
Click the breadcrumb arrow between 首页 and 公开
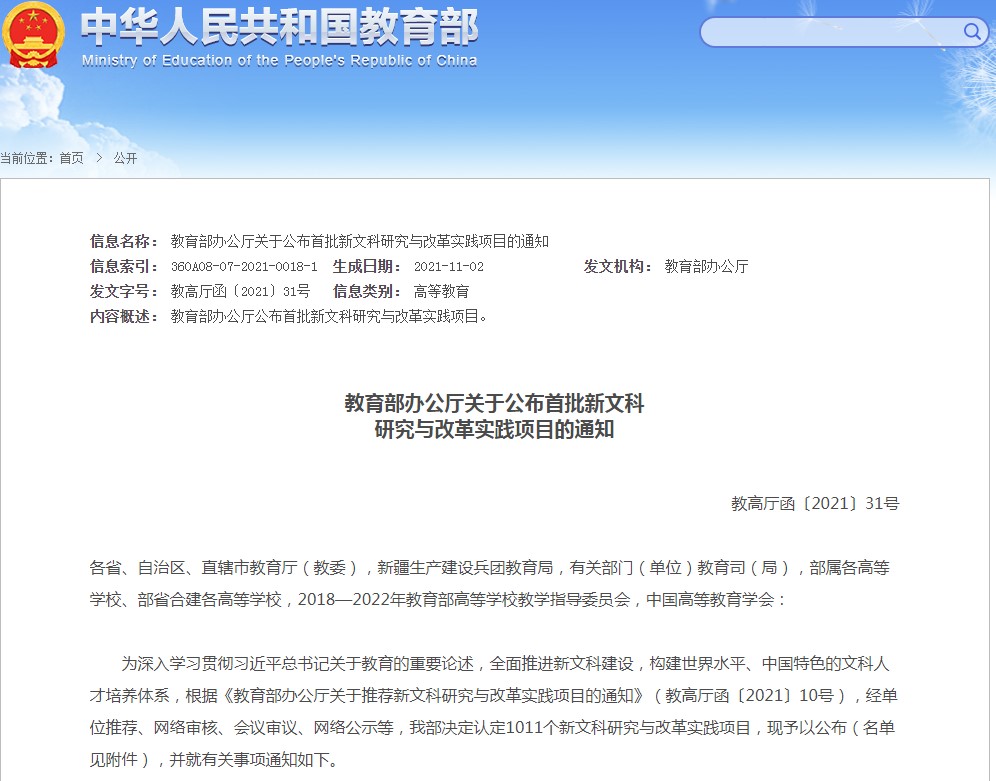click(99, 158)
